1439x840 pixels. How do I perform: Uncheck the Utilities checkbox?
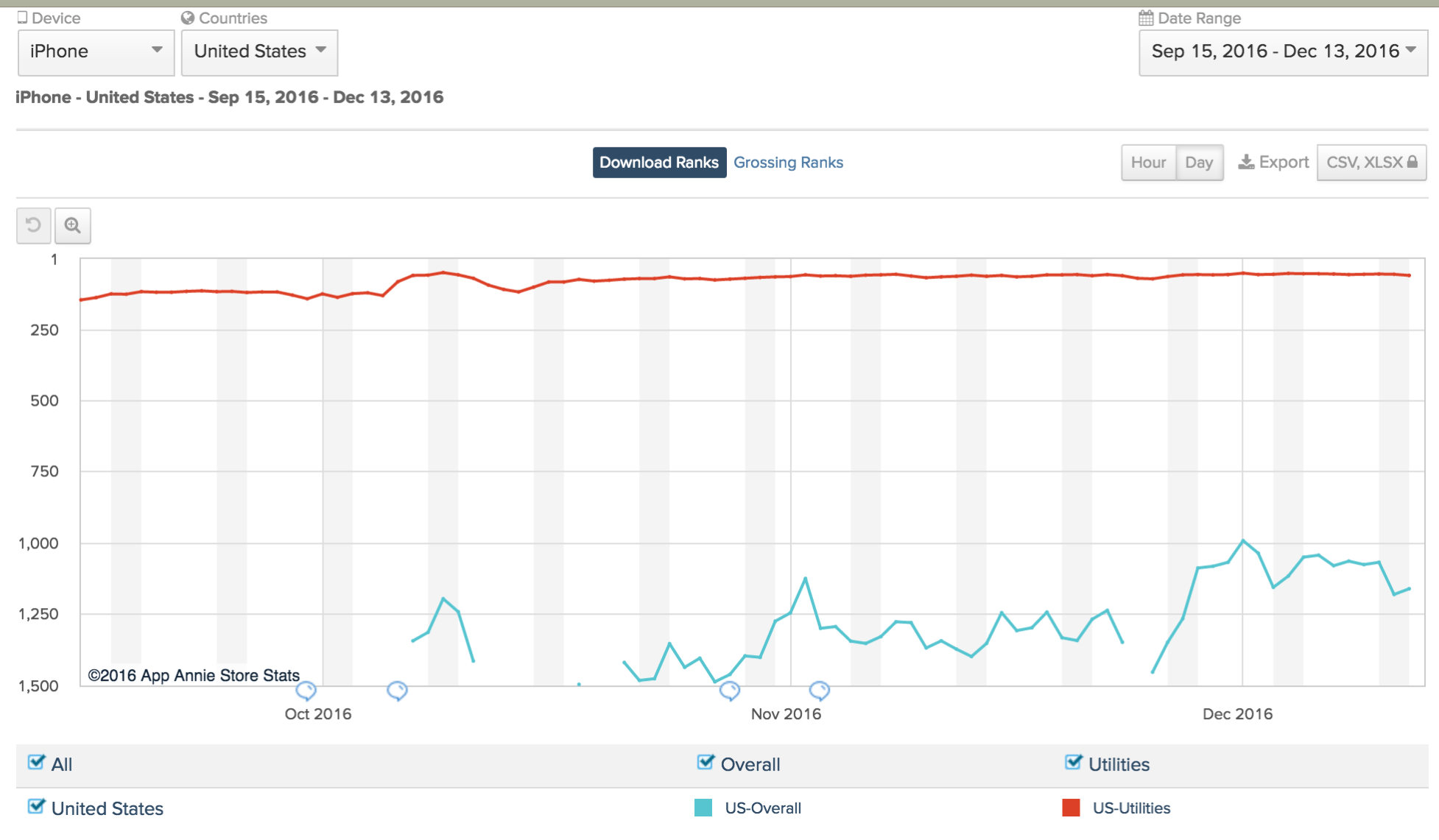tap(1073, 763)
